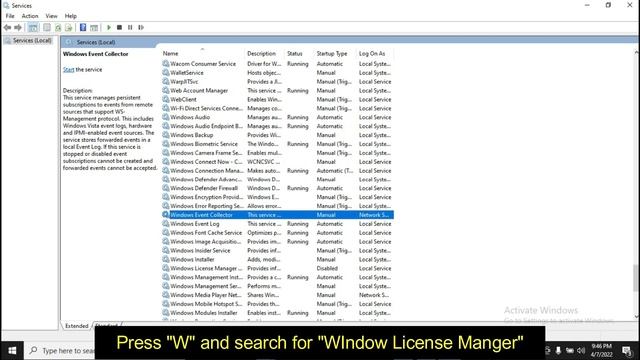This screenshot has width=640, height=360.
Task: Open the Properties toolbar icon
Action: pos(47,27)
